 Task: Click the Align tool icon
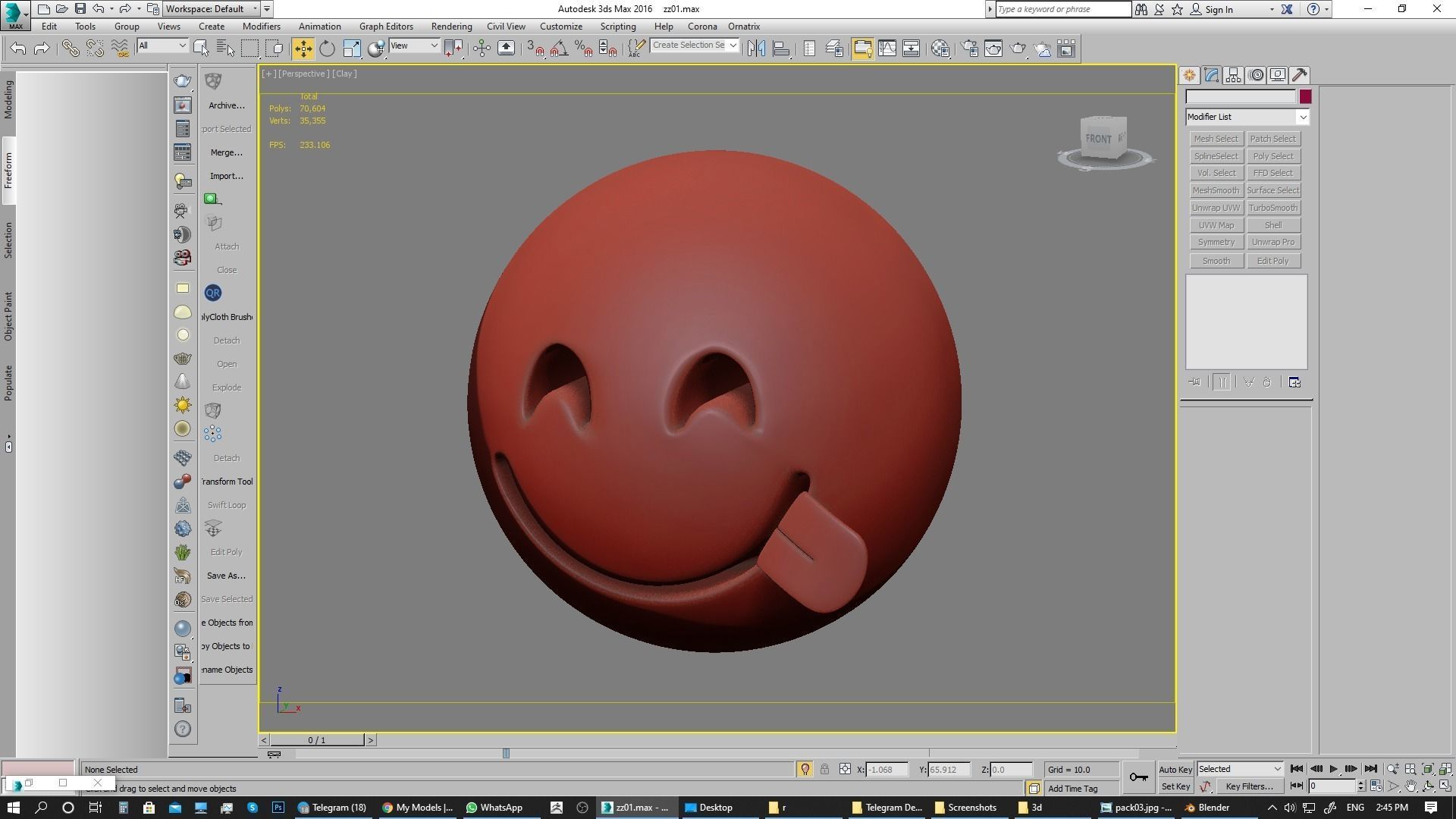click(781, 49)
